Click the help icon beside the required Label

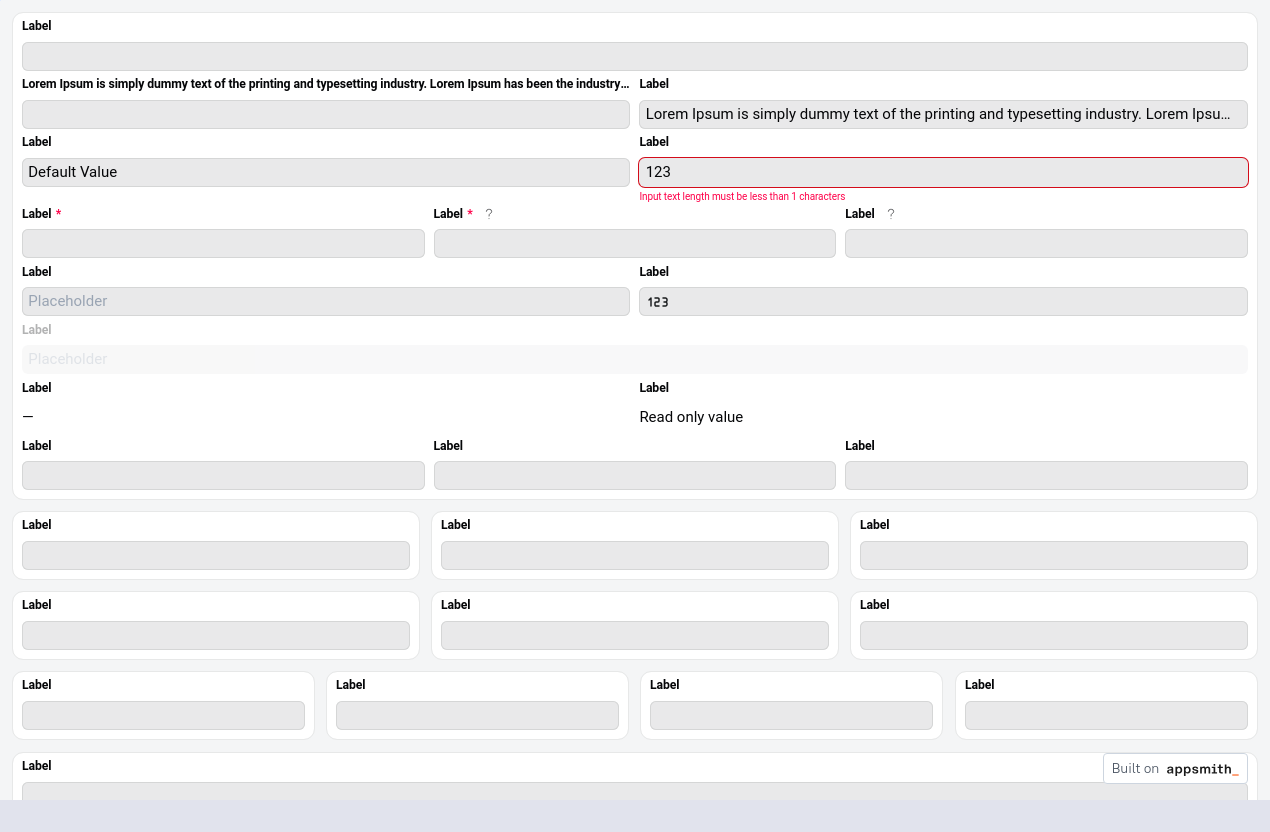(489, 214)
